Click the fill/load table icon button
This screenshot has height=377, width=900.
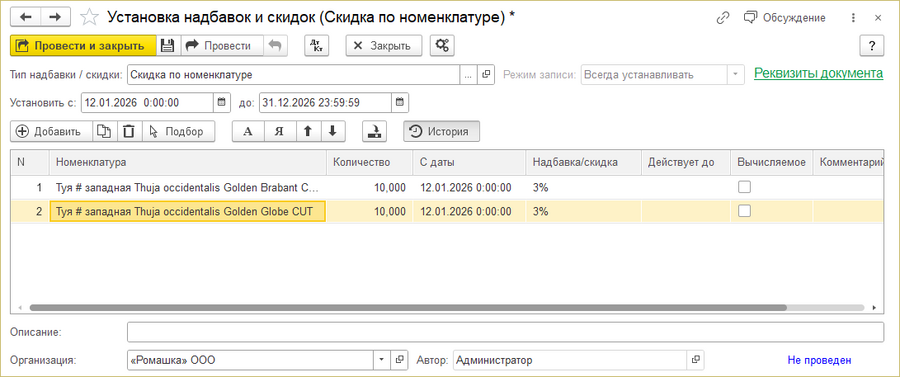click(374, 131)
